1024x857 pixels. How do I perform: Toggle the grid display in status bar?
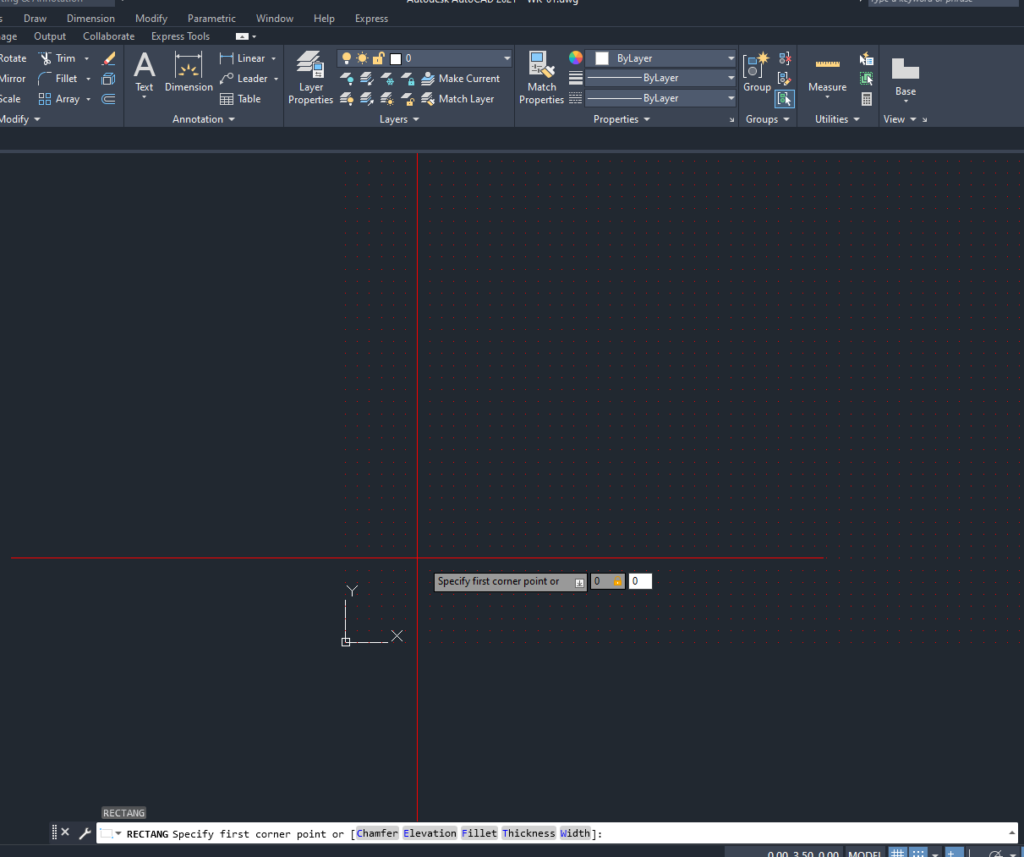897,853
